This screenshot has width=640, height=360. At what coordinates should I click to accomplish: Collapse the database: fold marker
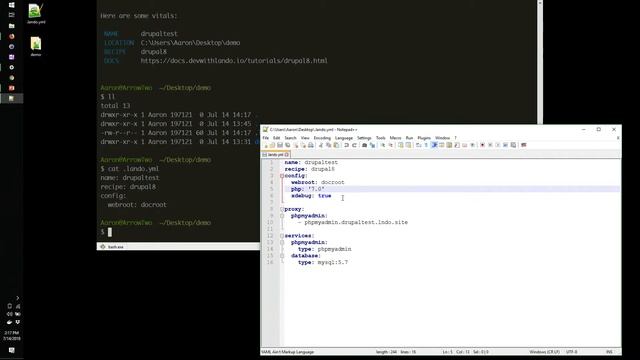click(x=282, y=256)
